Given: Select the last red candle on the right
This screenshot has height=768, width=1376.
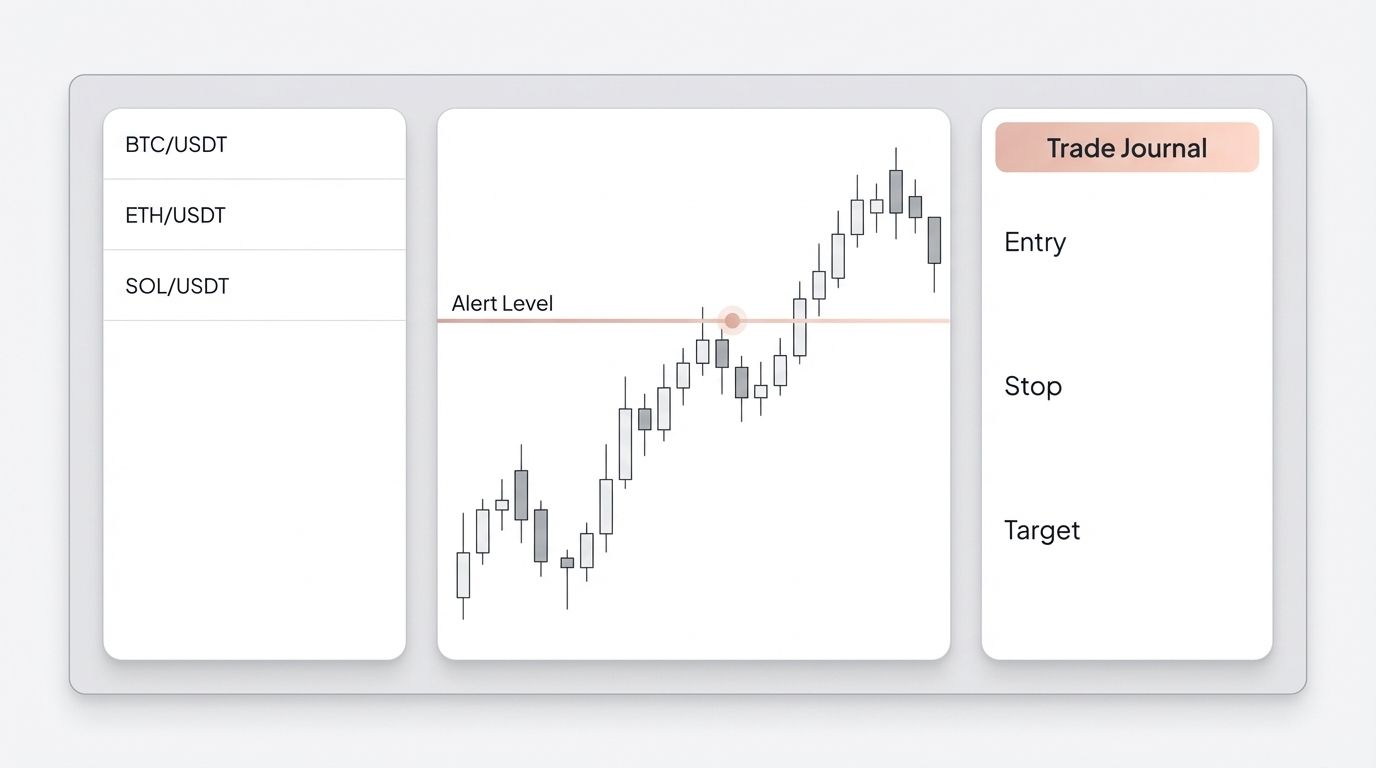Looking at the screenshot, I should point(933,240).
